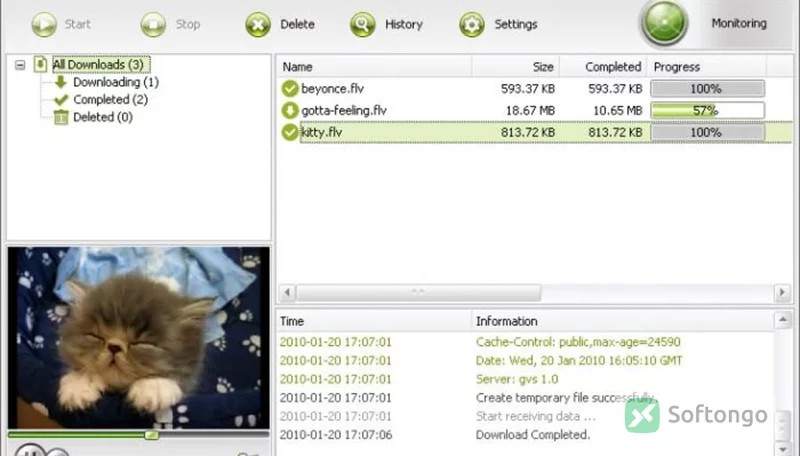Click the 100% progress bar of beyonce.flv
Viewport: 800px width, 456px height.
pyautogui.click(x=707, y=89)
